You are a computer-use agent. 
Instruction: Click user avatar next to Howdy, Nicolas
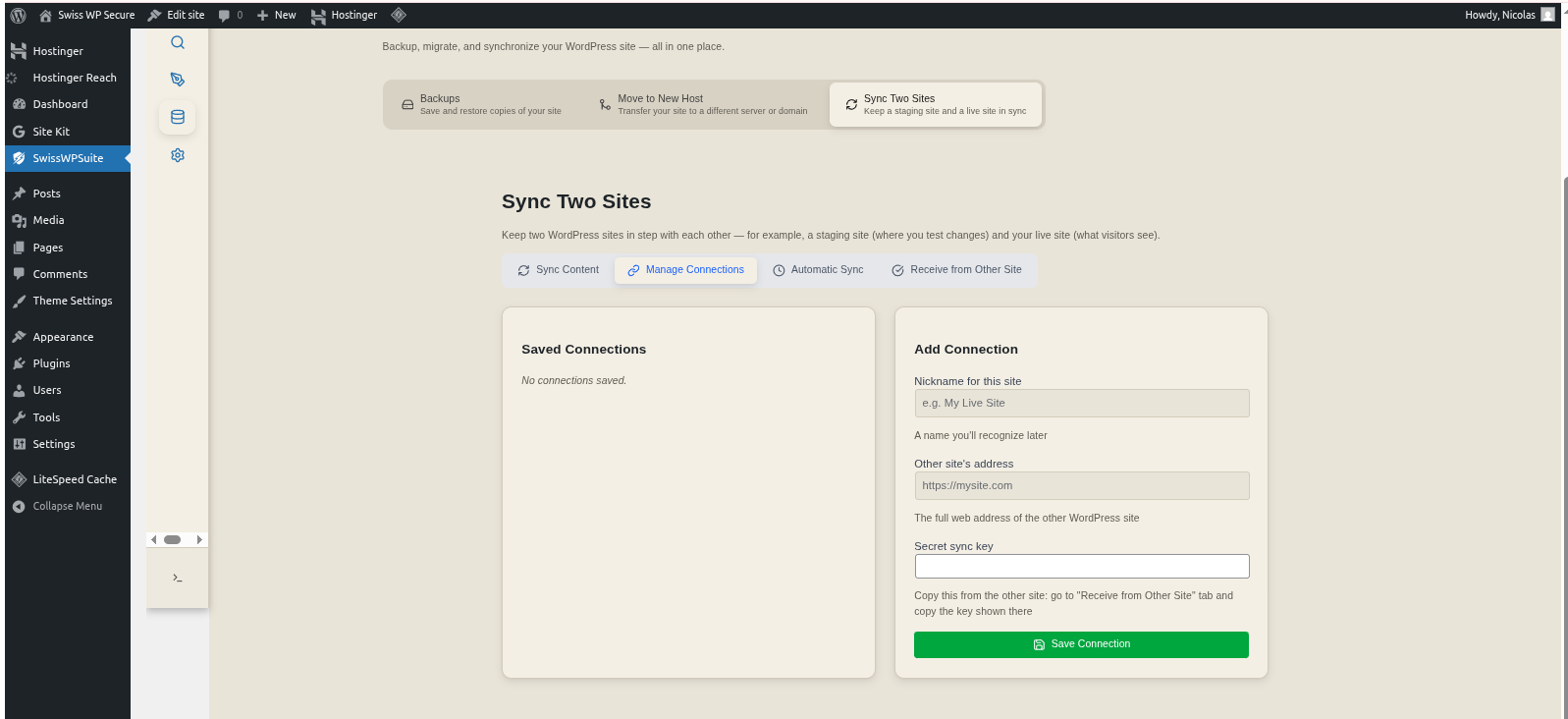(x=1547, y=15)
